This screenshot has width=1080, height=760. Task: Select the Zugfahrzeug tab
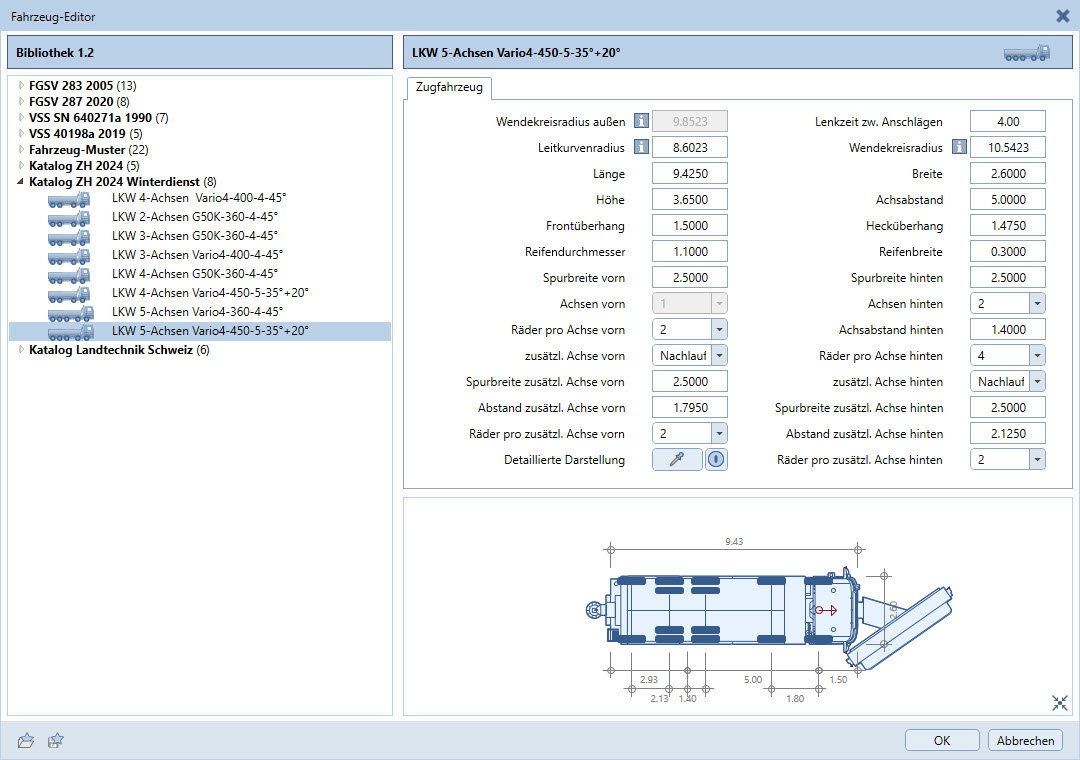coord(449,88)
